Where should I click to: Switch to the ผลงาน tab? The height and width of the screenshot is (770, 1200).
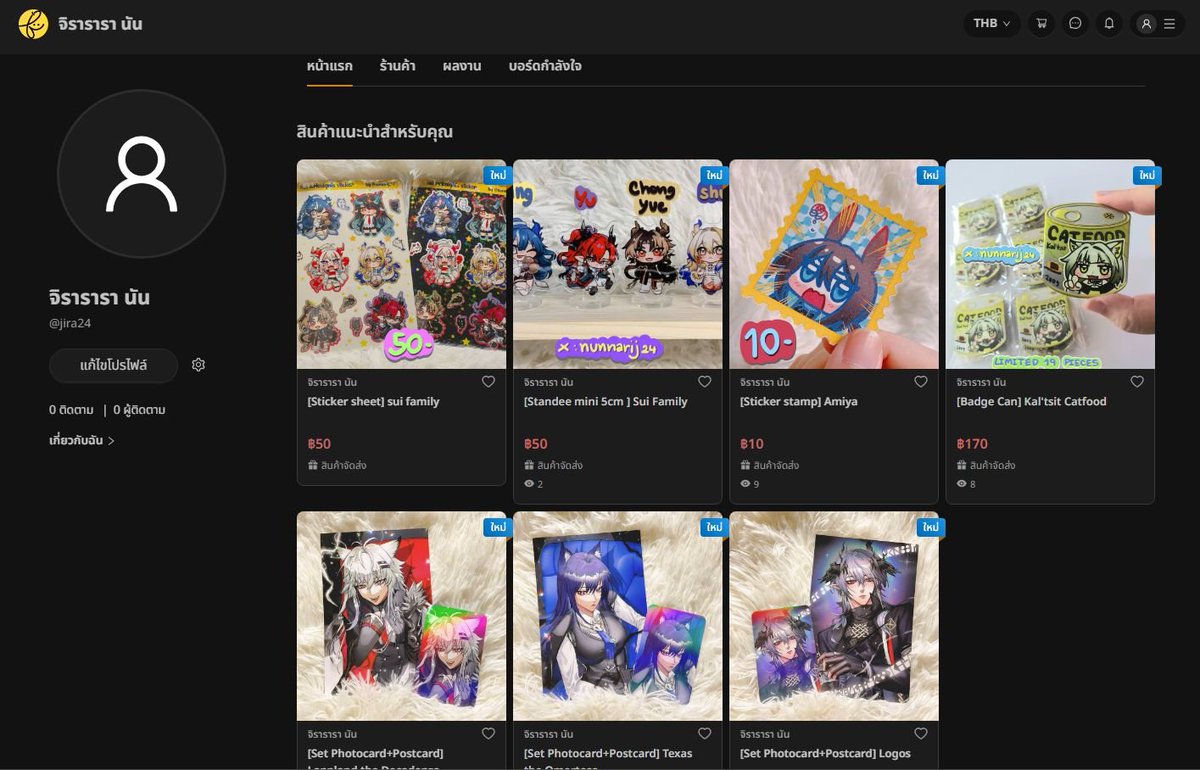click(x=462, y=66)
